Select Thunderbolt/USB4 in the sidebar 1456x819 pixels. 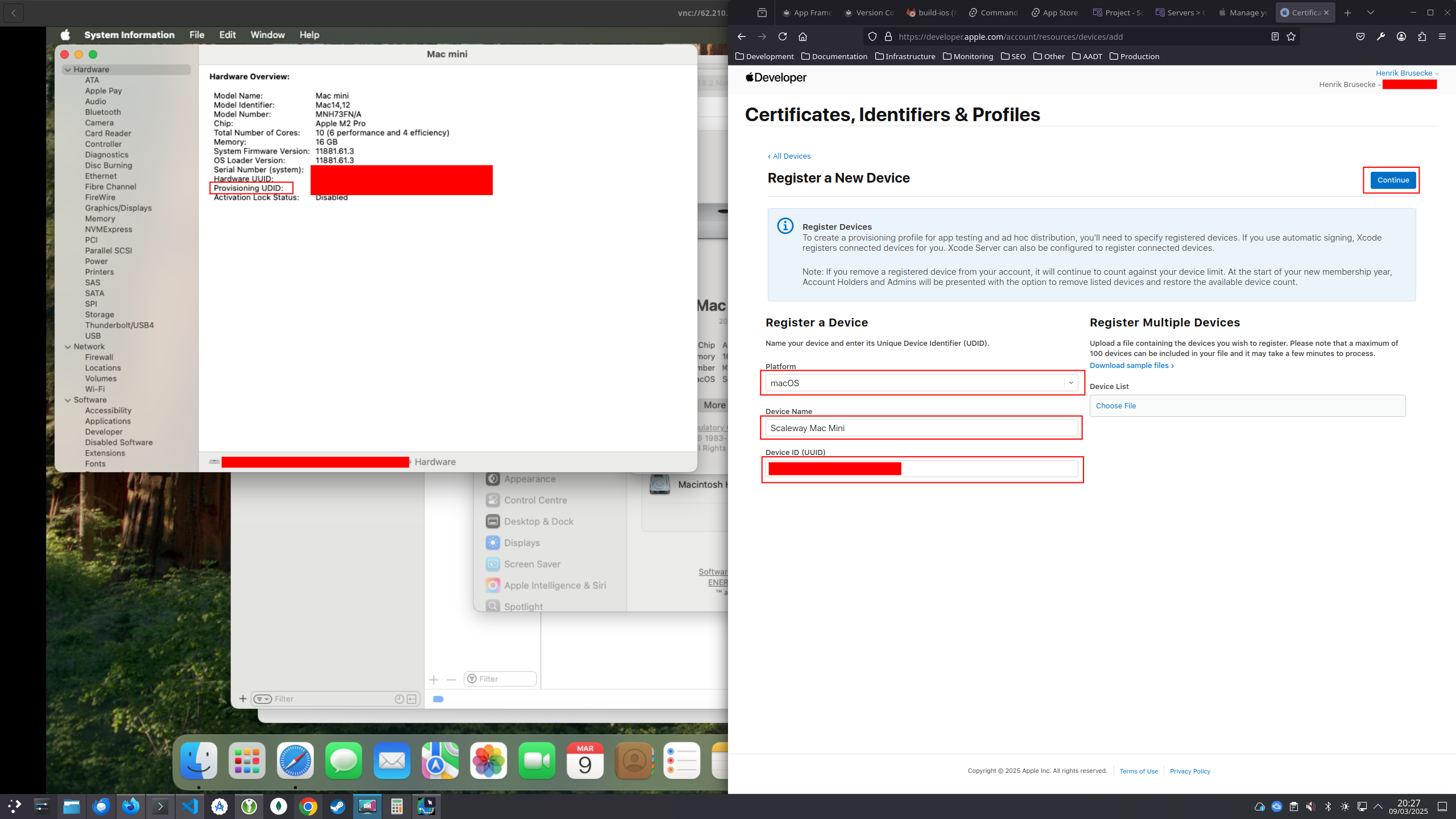pos(119,325)
